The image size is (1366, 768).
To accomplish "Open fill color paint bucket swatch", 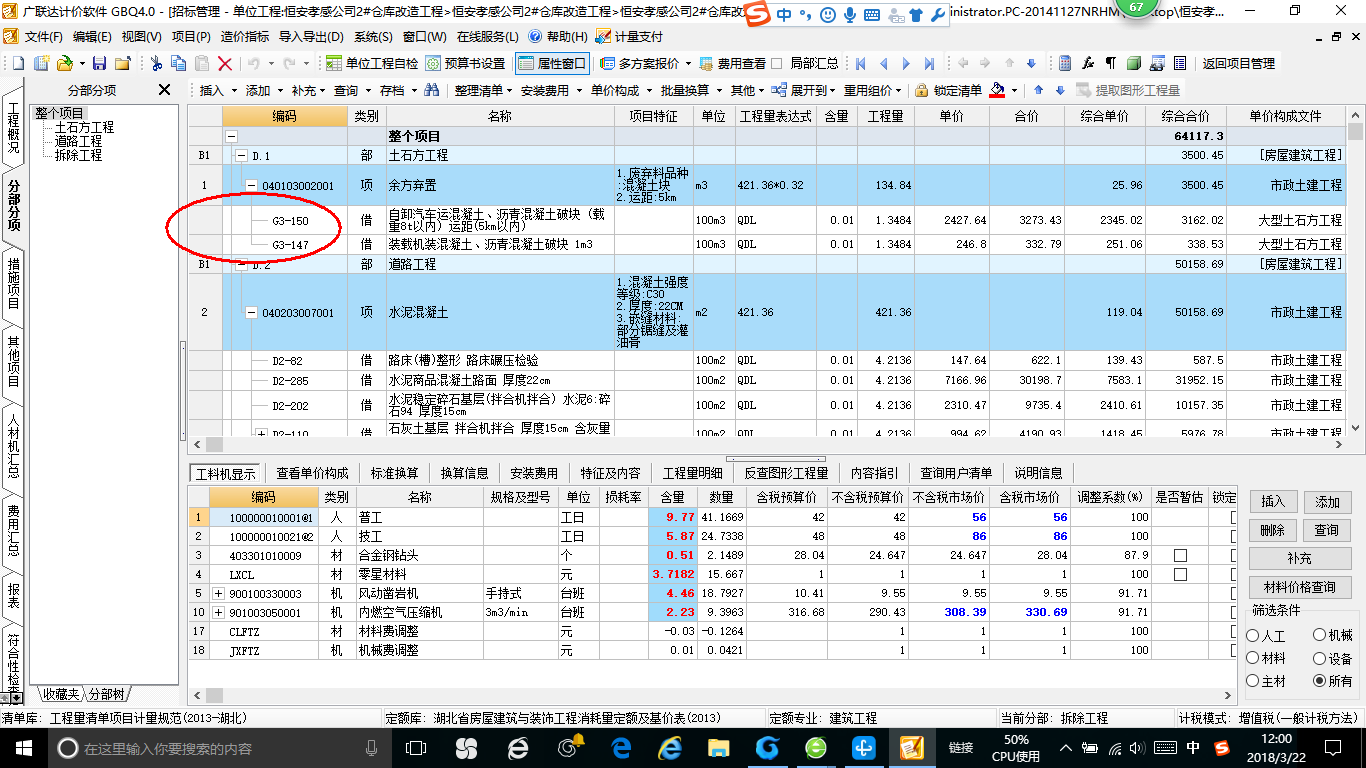I will [x=997, y=90].
